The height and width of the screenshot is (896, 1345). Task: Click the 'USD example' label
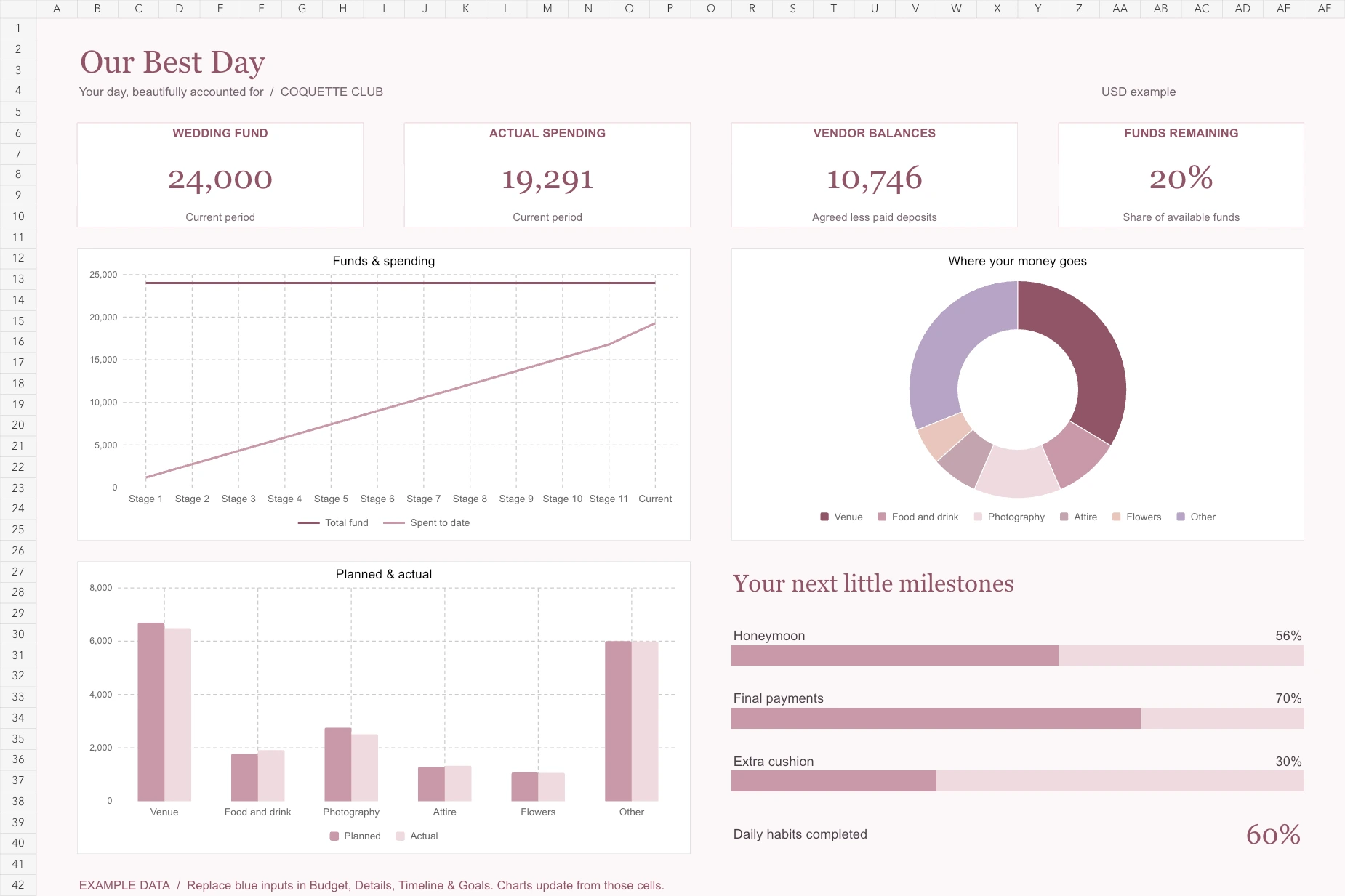[x=1138, y=92]
